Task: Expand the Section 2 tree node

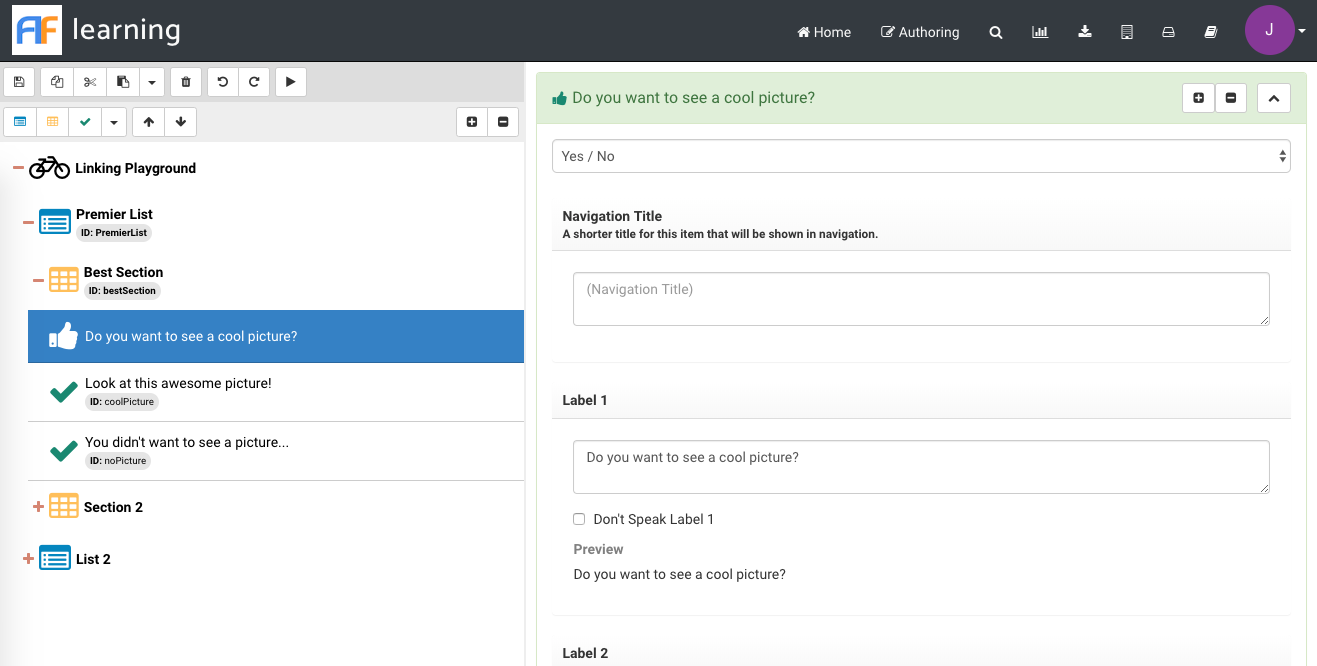Action: click(x=38, y=507)
